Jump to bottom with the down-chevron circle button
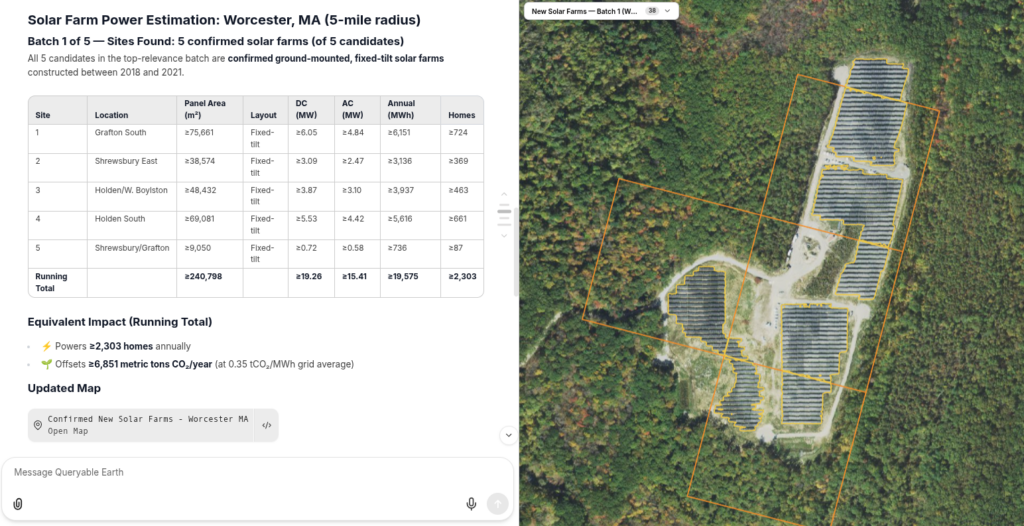Viewport: 1024px width, 526px height. 509,435
